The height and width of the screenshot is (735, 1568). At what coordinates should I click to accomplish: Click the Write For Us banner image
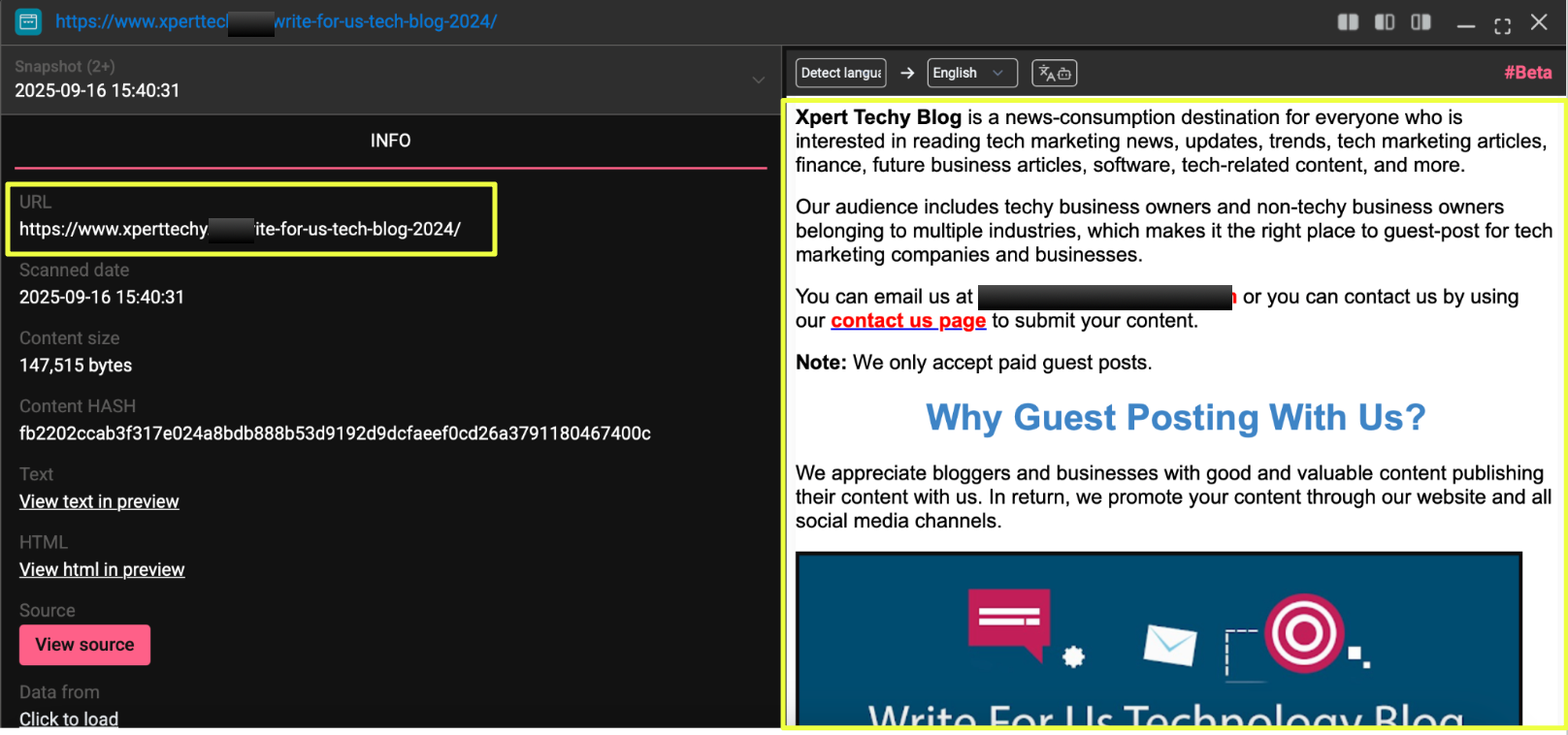point(1159,639)
